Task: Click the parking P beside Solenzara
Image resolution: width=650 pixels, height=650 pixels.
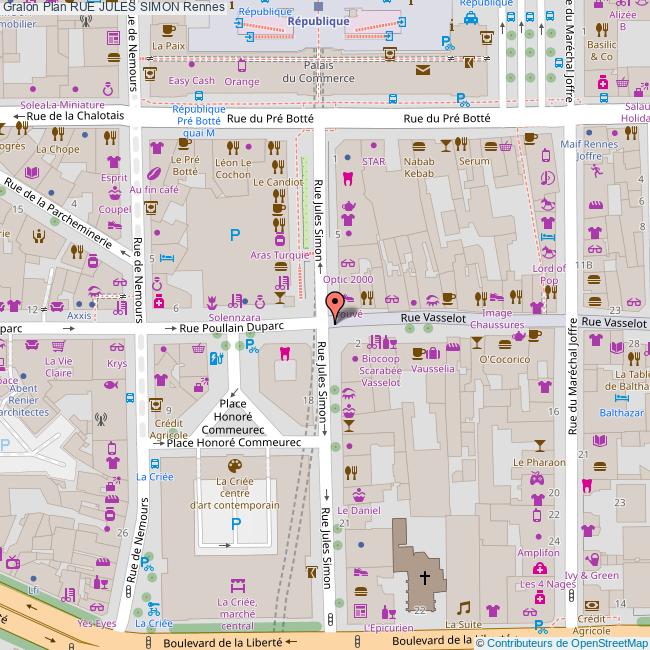Action: 235,236
